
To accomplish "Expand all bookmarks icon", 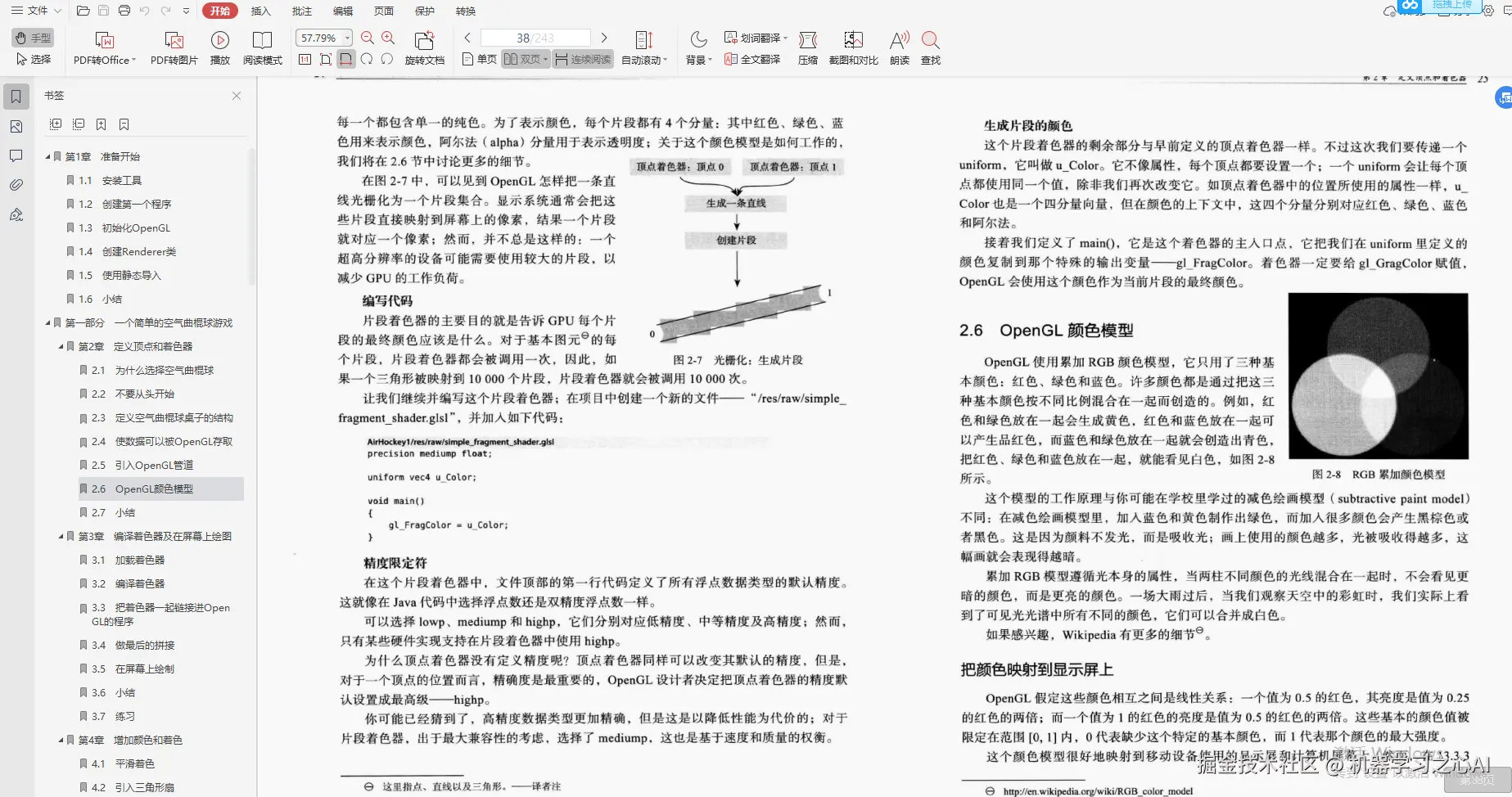I will point(56,124).
